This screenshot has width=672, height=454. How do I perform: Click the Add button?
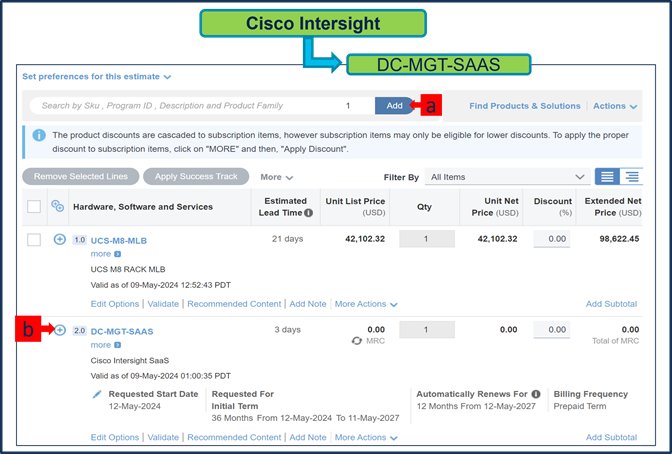pyautogui.click(x=394, y=105)
